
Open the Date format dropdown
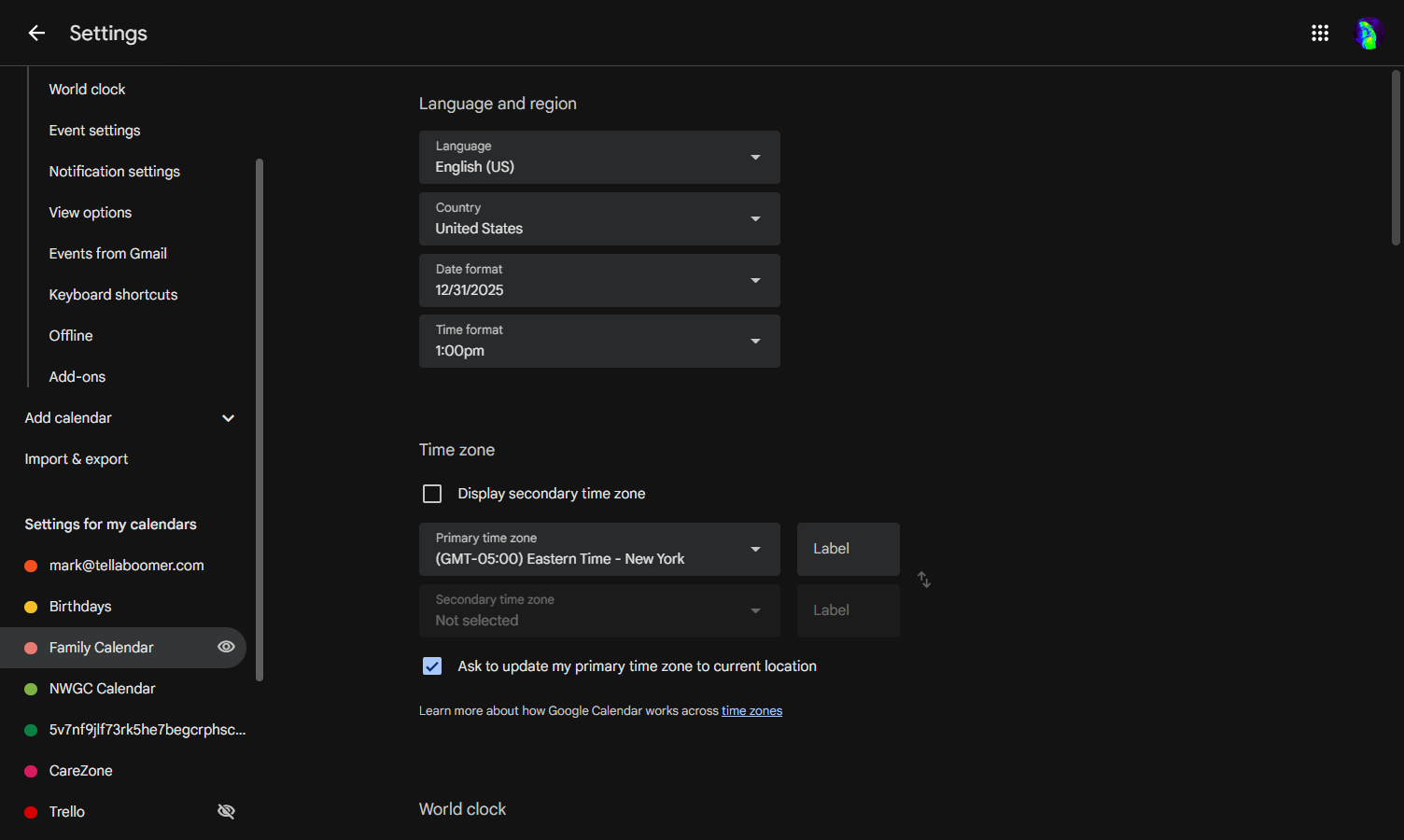pyautogui.click(x=599, y=280)
